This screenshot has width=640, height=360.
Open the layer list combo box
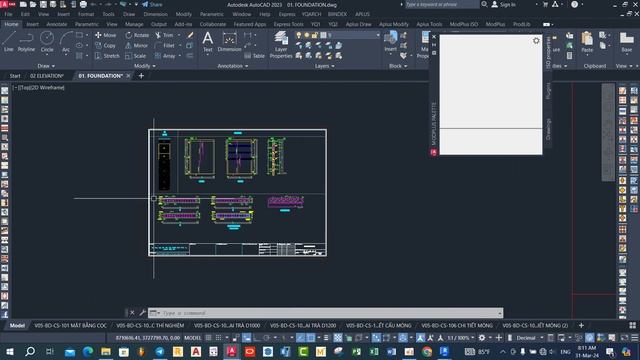337,35
